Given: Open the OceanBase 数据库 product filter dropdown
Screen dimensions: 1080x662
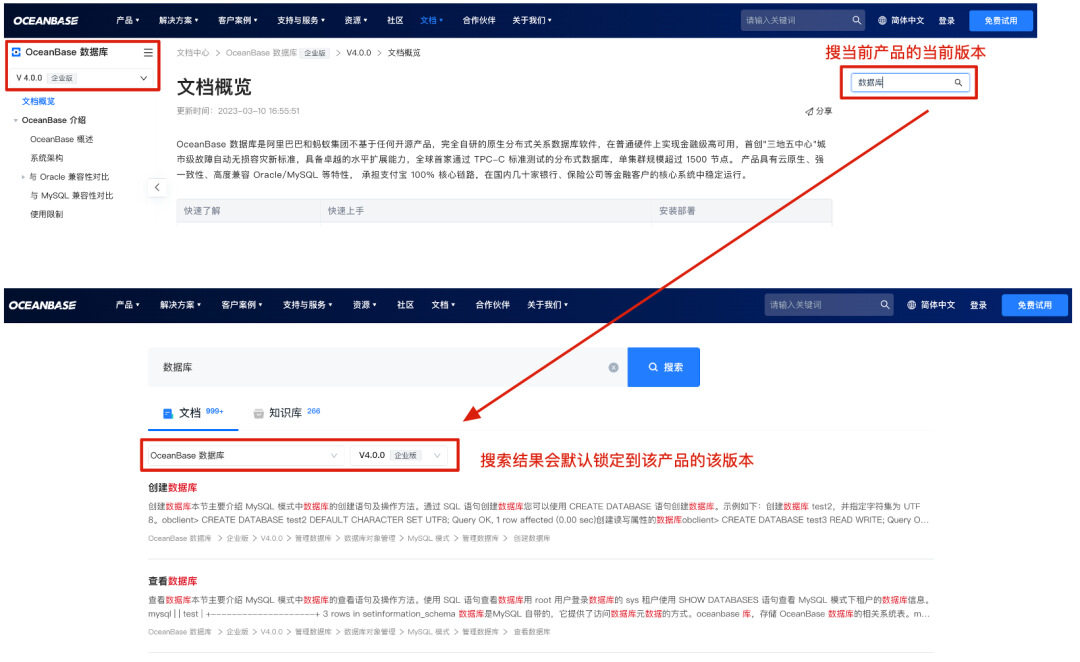Looking at the screenshot, I should coord(245,455).
